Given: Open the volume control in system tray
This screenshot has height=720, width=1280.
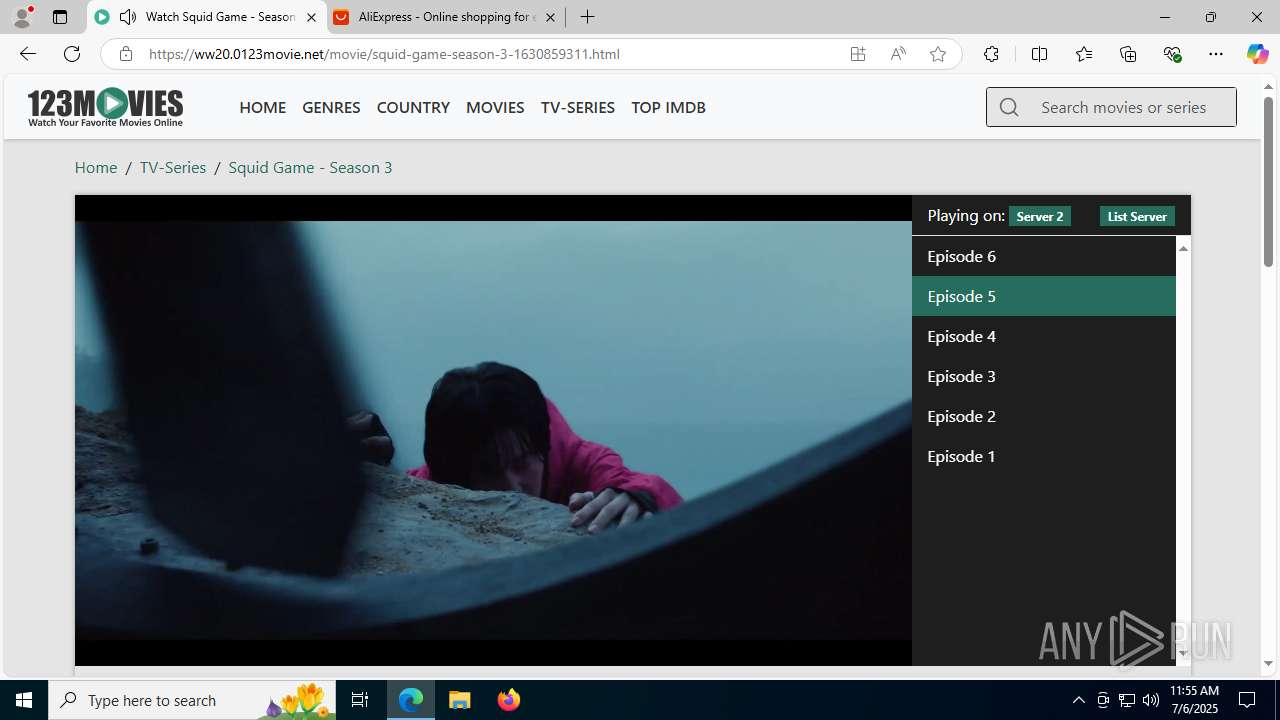Looking at the screenshot, I should click(x=1151, y=700).
